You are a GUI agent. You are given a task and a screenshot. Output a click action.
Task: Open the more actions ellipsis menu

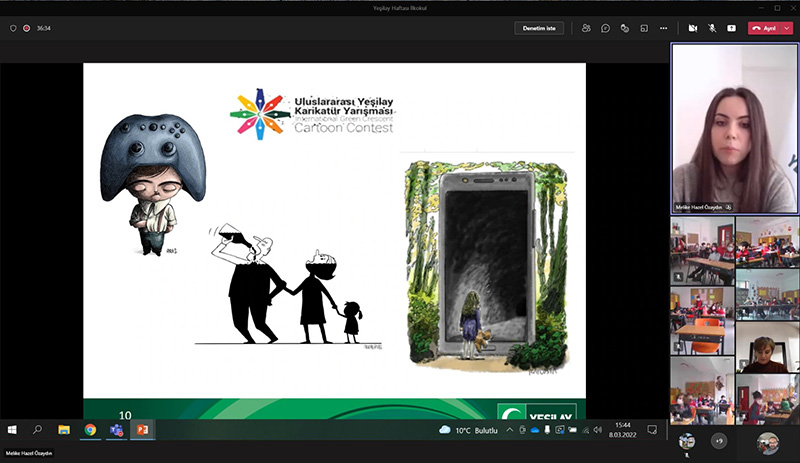(663, 28)
